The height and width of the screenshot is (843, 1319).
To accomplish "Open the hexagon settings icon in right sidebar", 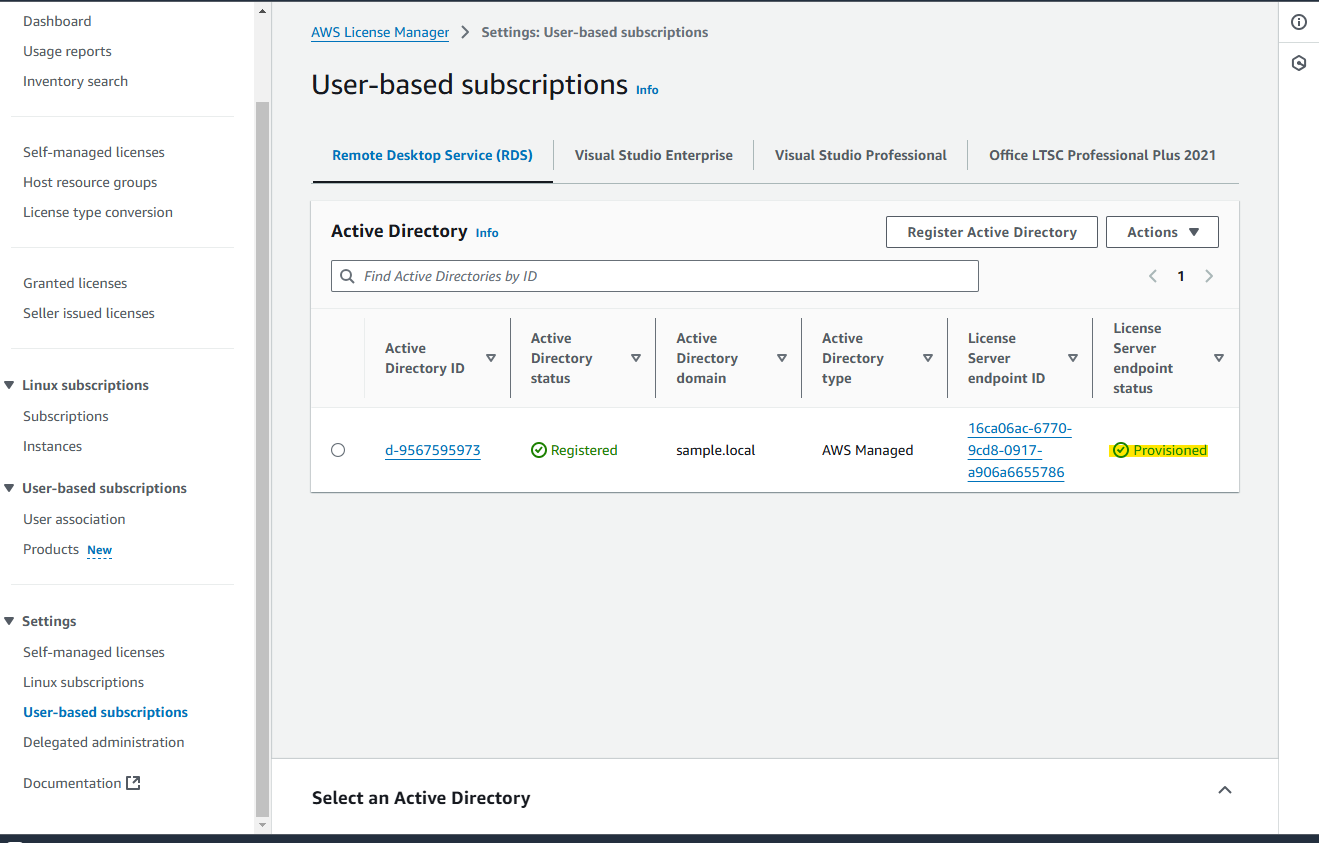I will tap(1298, 63).
